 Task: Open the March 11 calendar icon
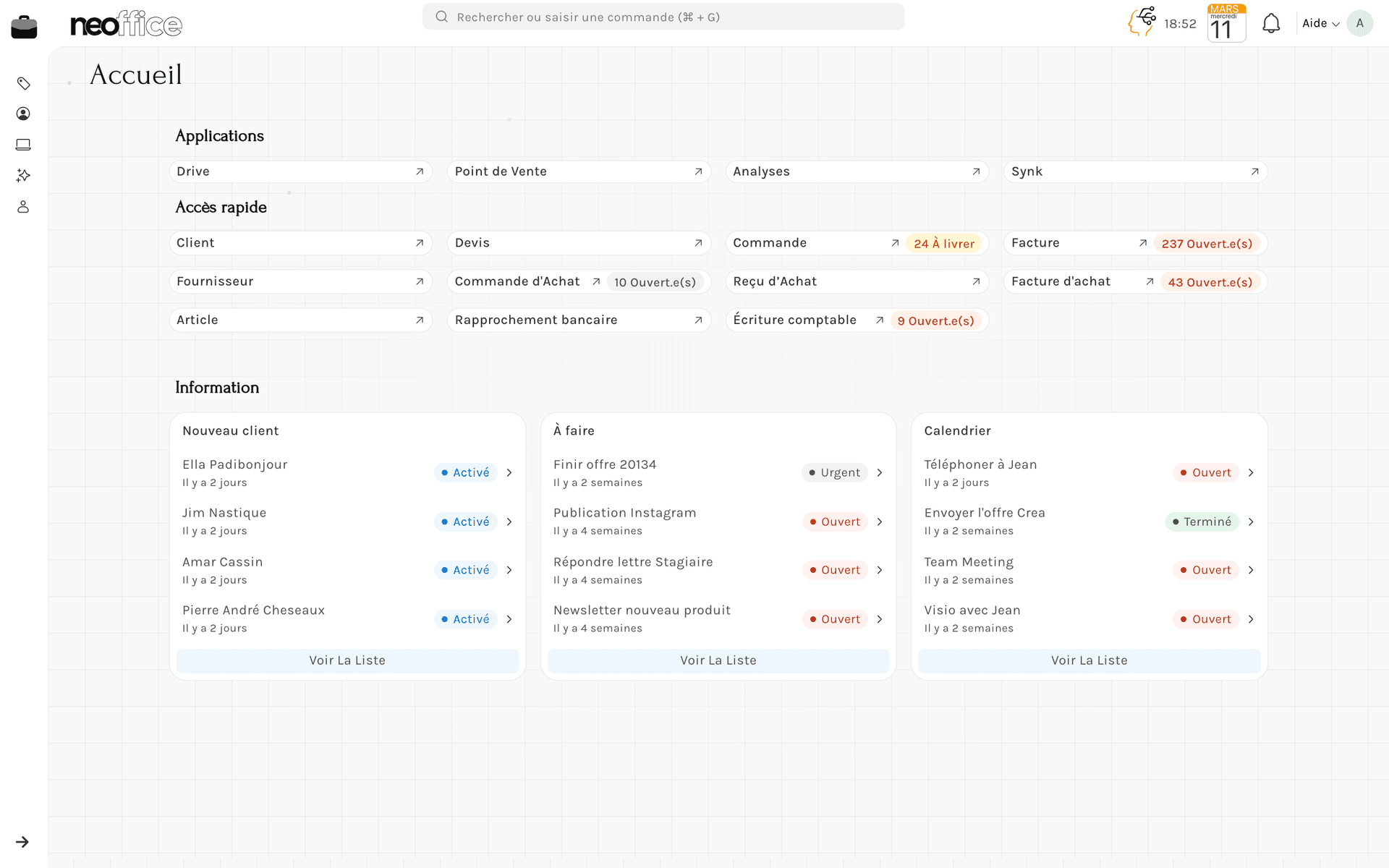1226,23
